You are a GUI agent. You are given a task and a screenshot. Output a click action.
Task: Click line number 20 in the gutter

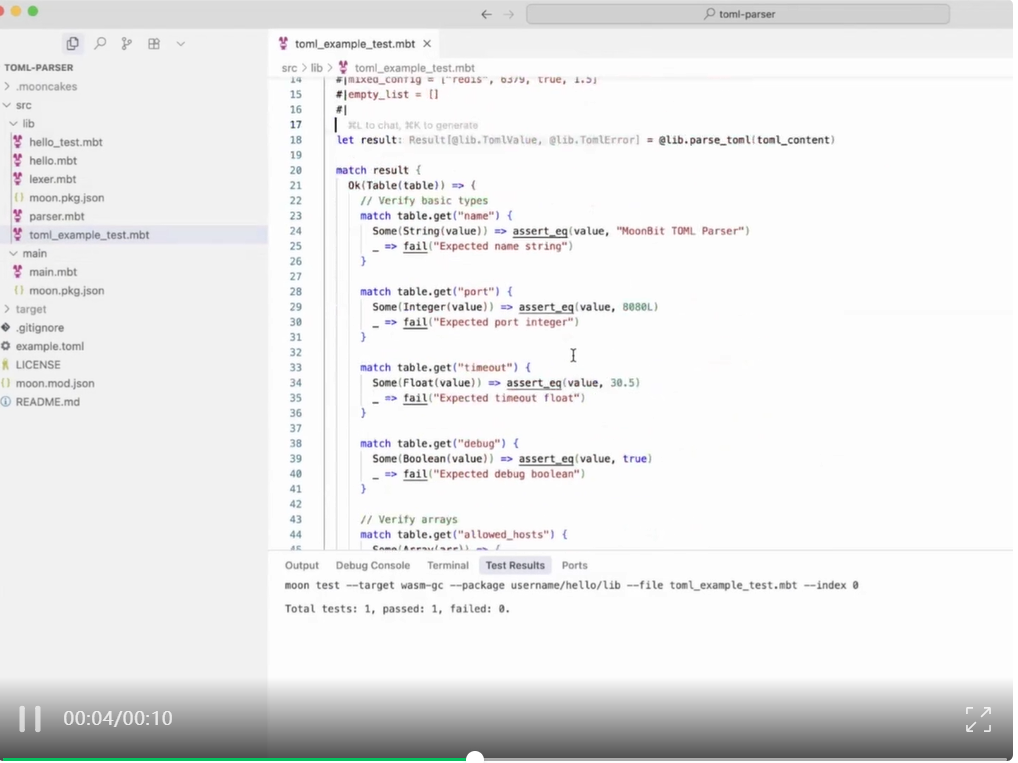(x=295, y=170)
